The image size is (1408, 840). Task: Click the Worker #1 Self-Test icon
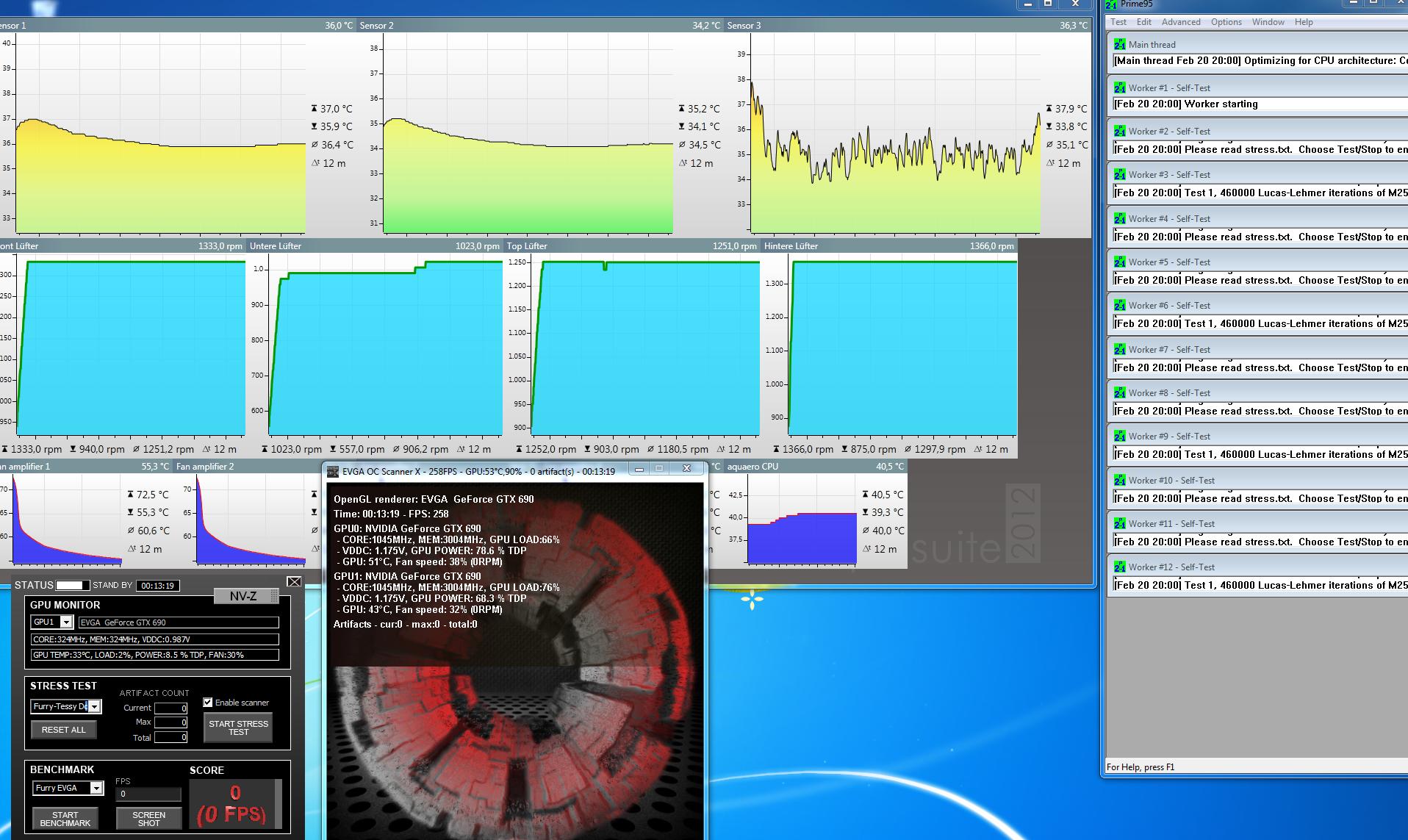1119,87
